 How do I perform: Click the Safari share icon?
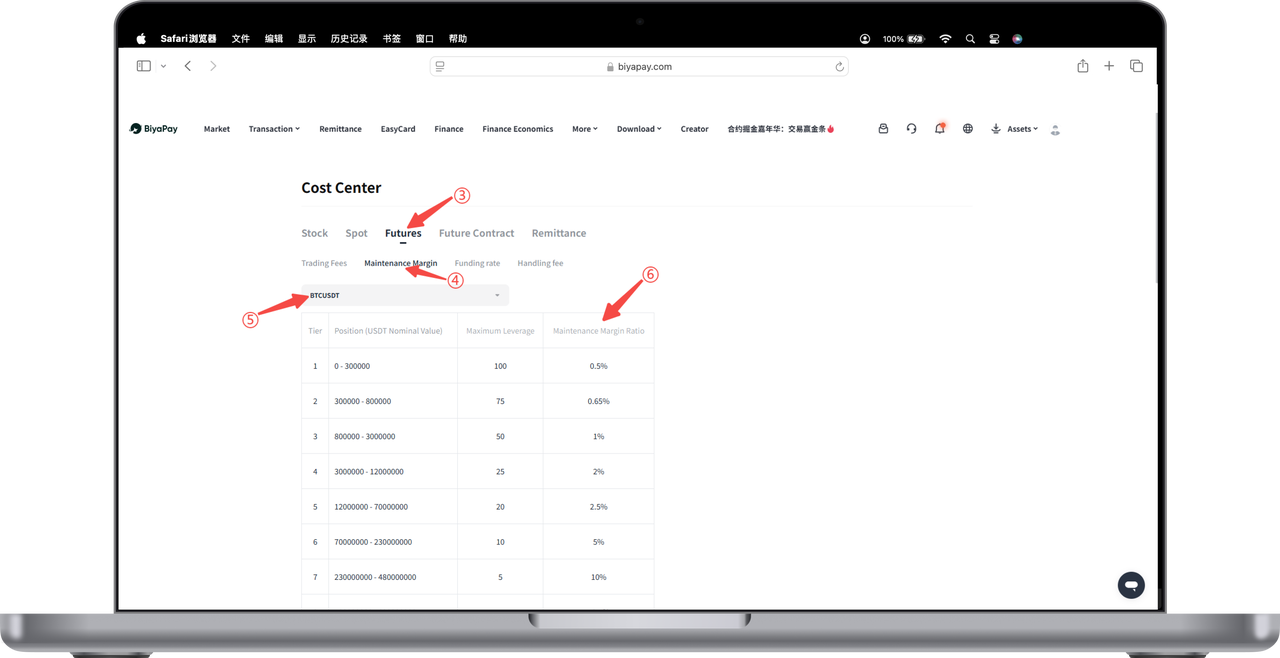coord(1082,66)
